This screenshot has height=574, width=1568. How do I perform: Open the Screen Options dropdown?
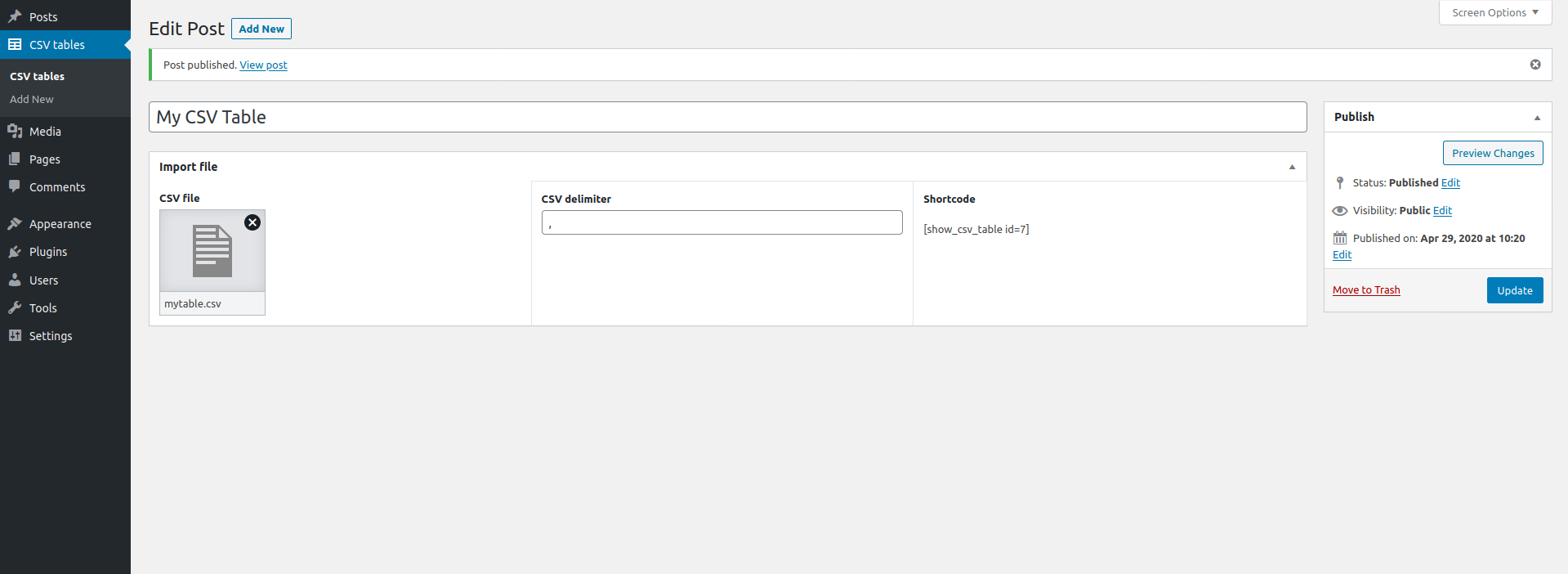click(x=1495, y=12)
